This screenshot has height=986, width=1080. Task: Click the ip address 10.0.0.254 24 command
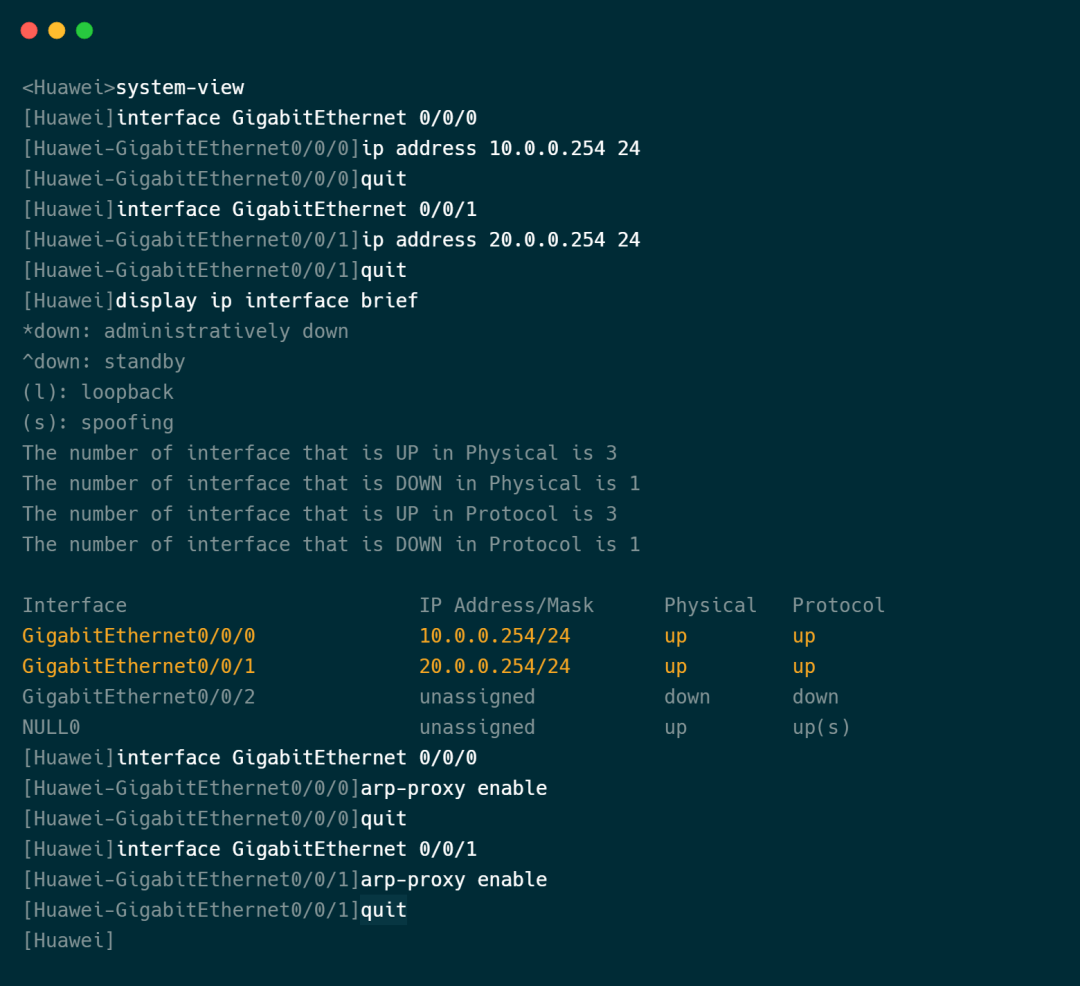pos(501,148)
